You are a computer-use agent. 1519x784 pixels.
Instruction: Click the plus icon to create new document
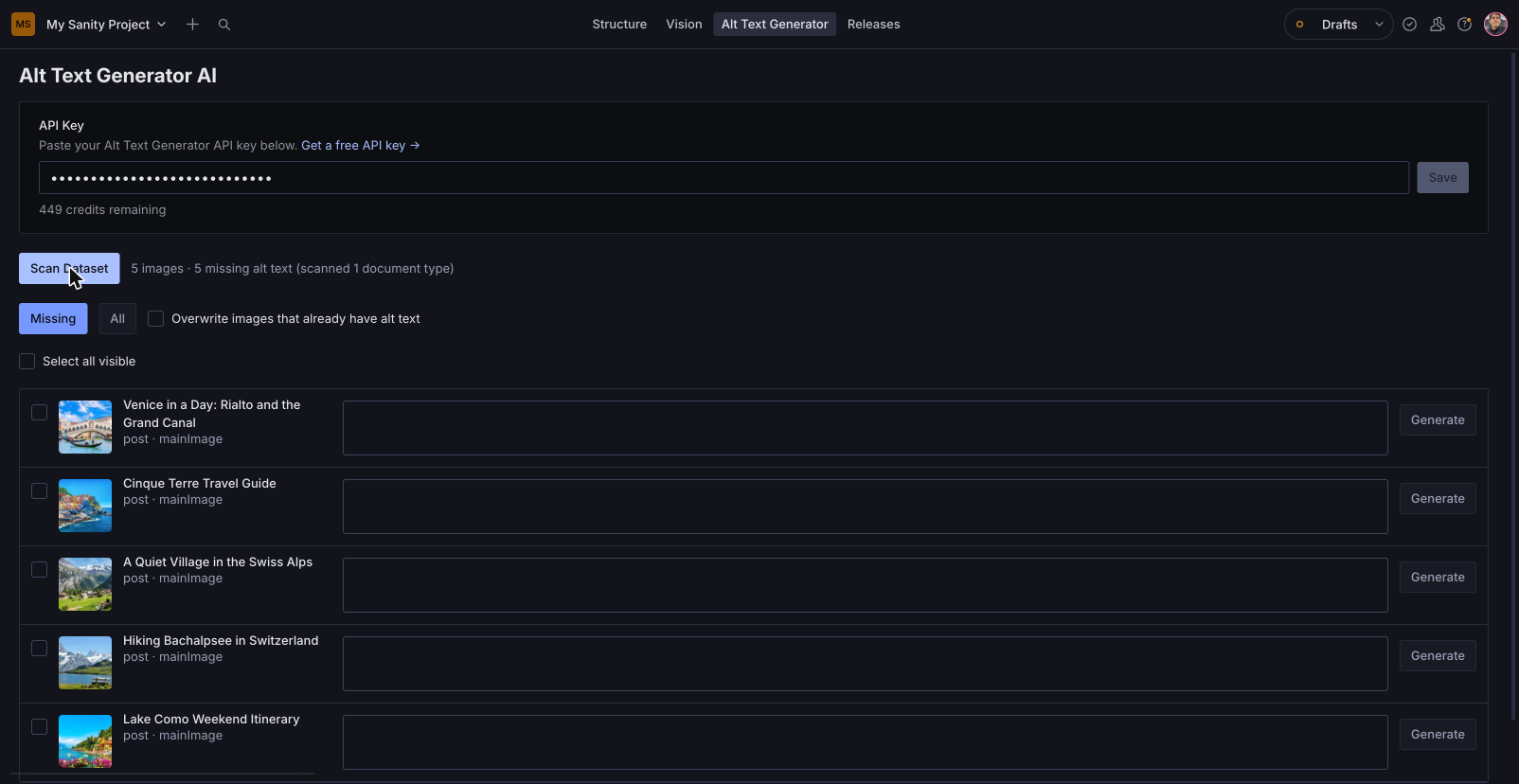pos(193,24)
